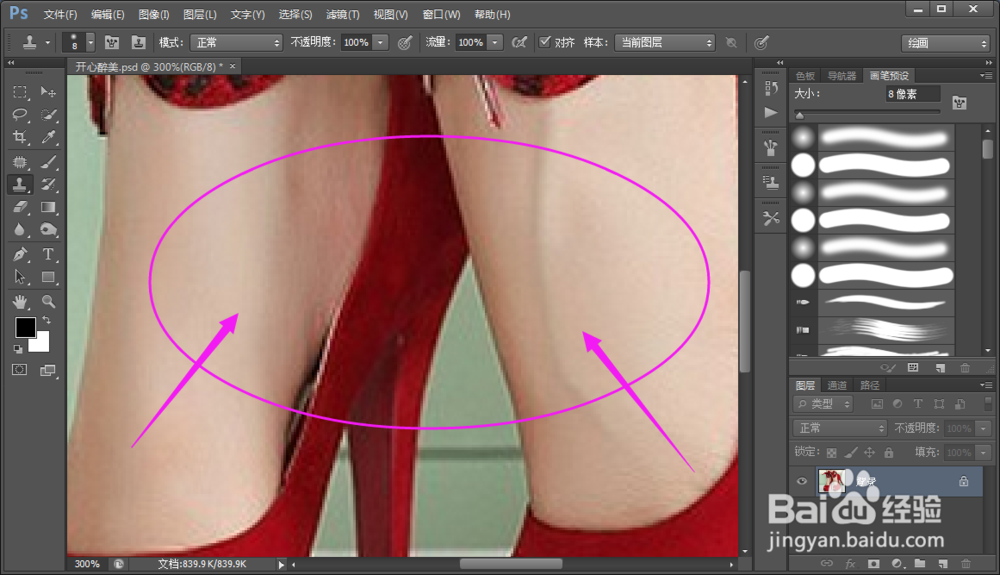The image size is (1000, 575).
Task: Open the 不透明度 opacity slider arrow
Action: [x=381, y=43]
